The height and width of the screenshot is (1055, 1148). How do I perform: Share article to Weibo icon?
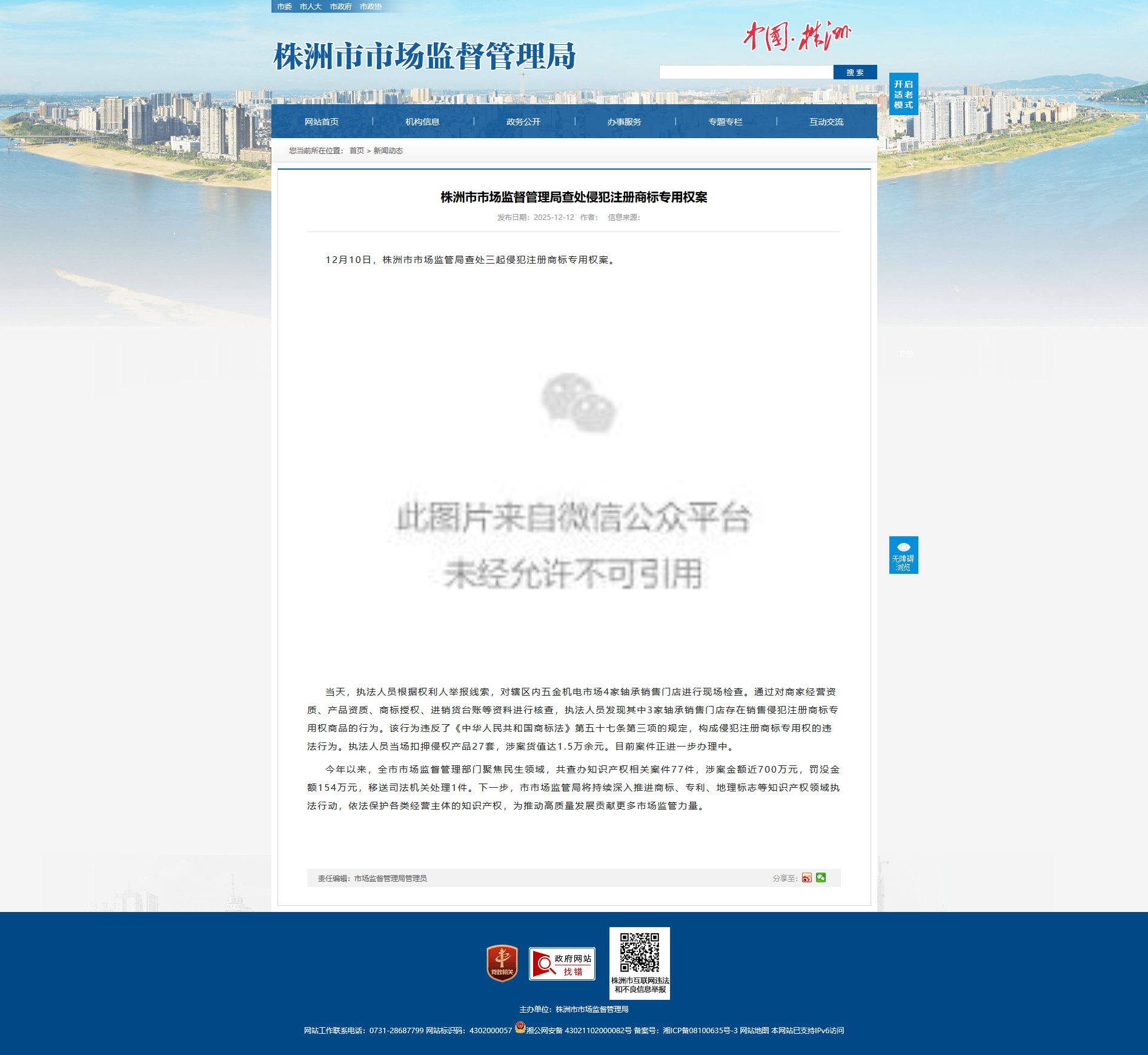pyautogui.click(x=806, y=877)
